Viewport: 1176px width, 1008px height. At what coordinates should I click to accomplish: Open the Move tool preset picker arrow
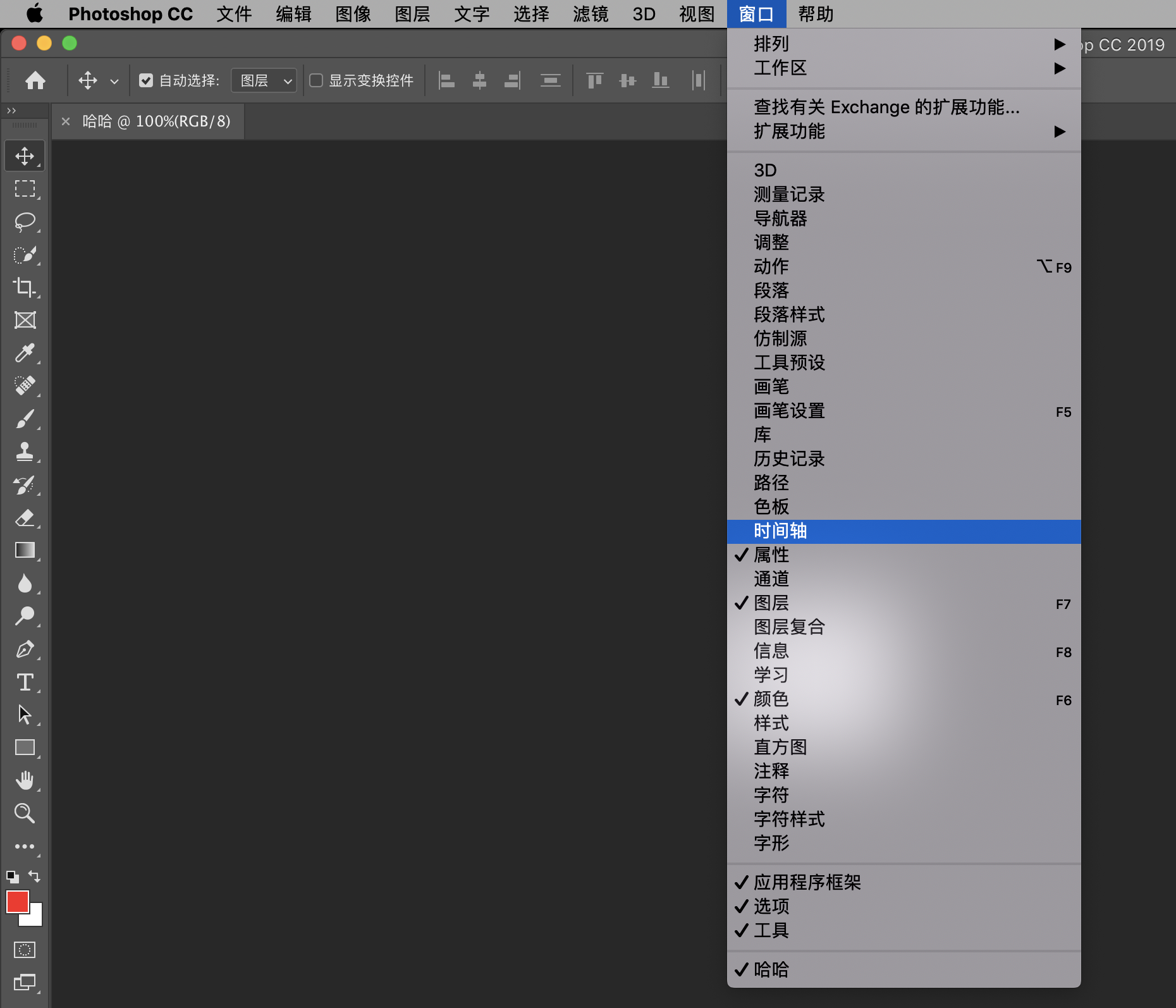click(x=114, y=81)
